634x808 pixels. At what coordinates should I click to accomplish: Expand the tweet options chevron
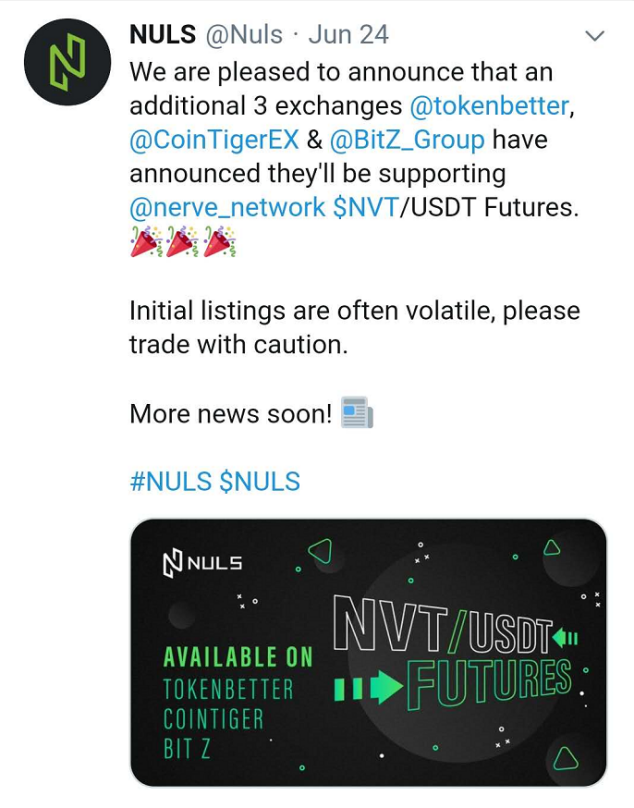coord(595,36)
